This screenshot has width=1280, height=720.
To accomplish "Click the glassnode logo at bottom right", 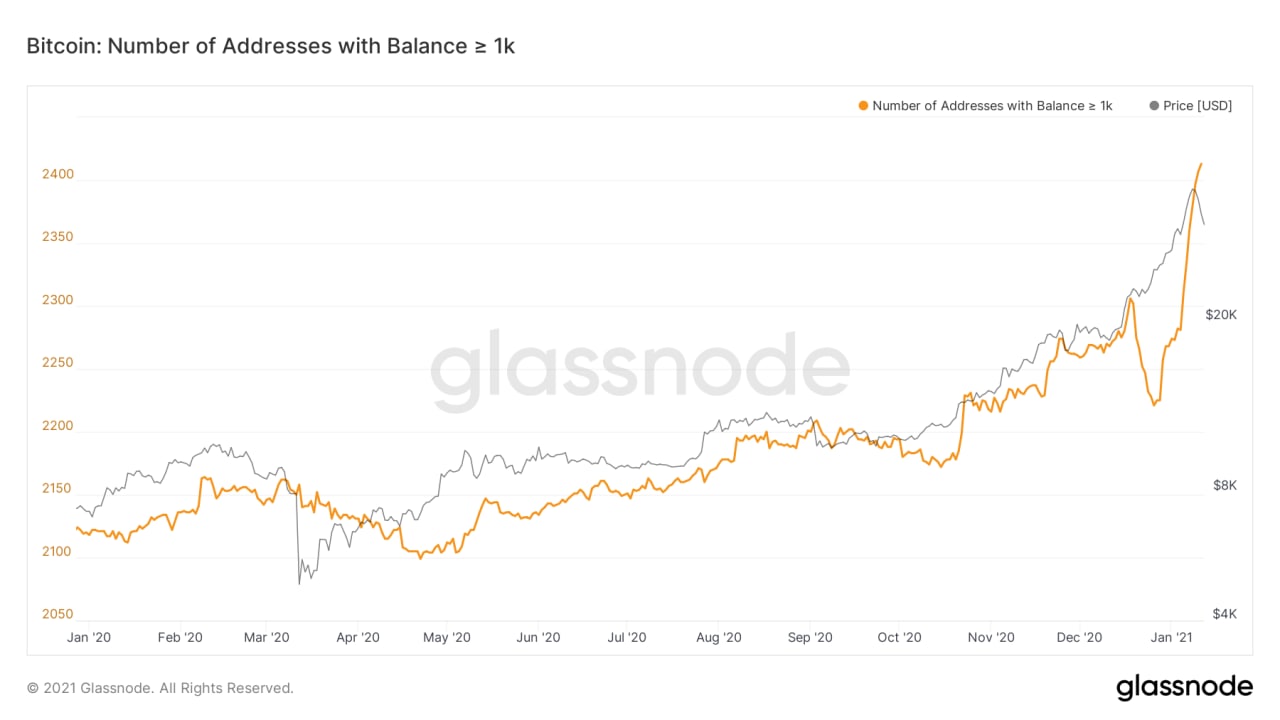I will [1184, 687].
